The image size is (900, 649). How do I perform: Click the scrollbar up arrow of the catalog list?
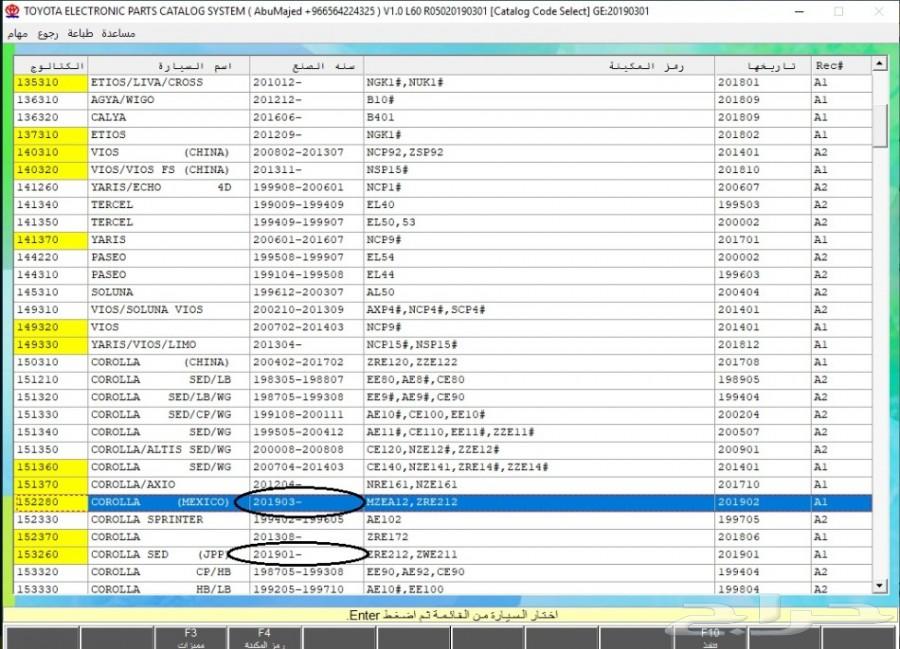tap(879, 63)
